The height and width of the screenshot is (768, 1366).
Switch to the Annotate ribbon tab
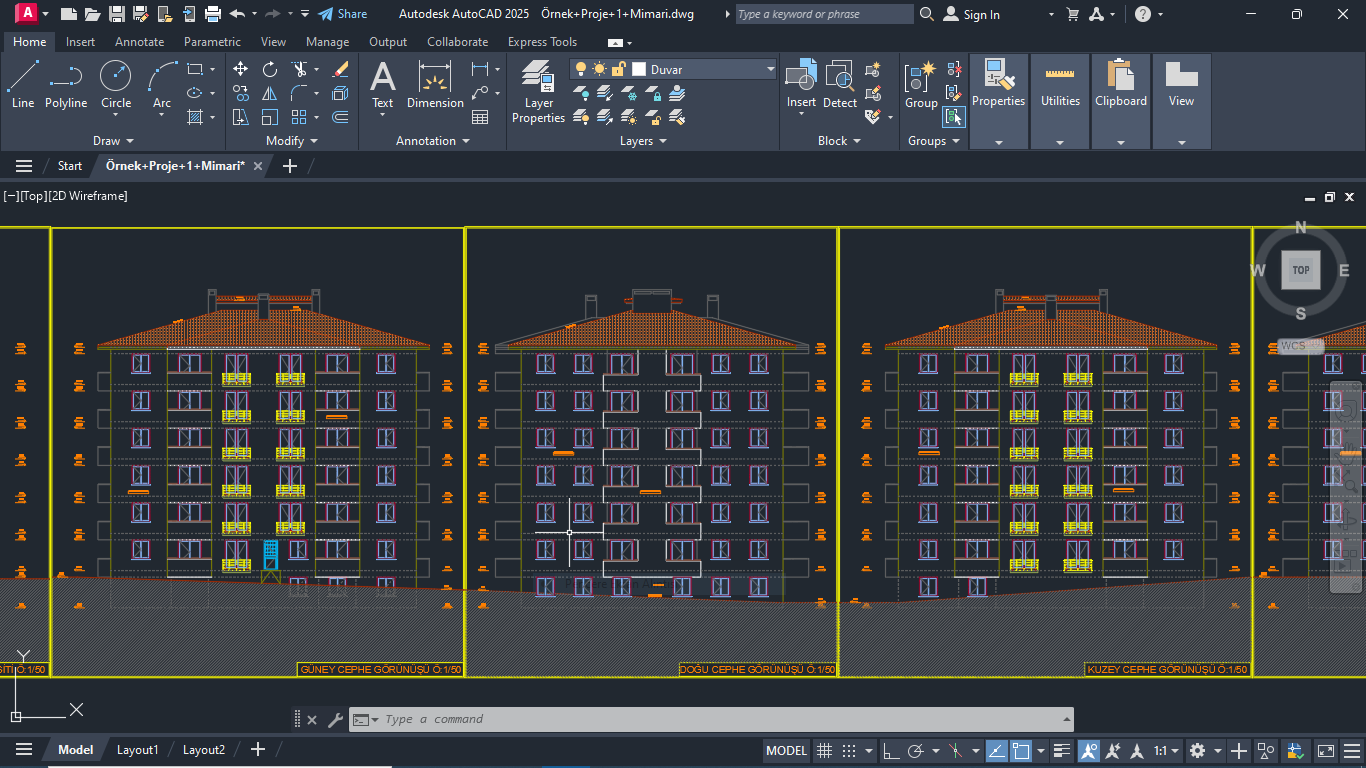click(x=139, y=42)
